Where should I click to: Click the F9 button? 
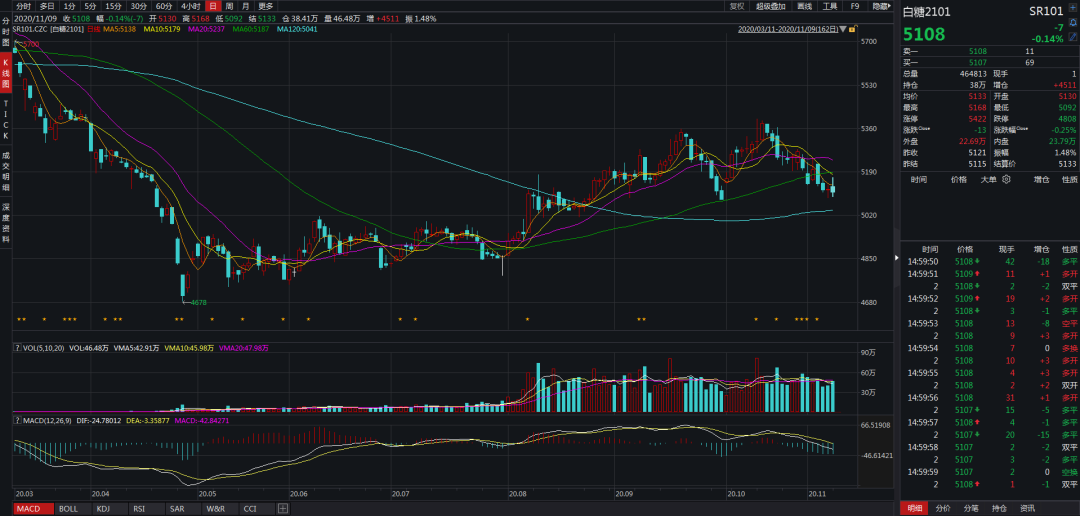point(855,6)
